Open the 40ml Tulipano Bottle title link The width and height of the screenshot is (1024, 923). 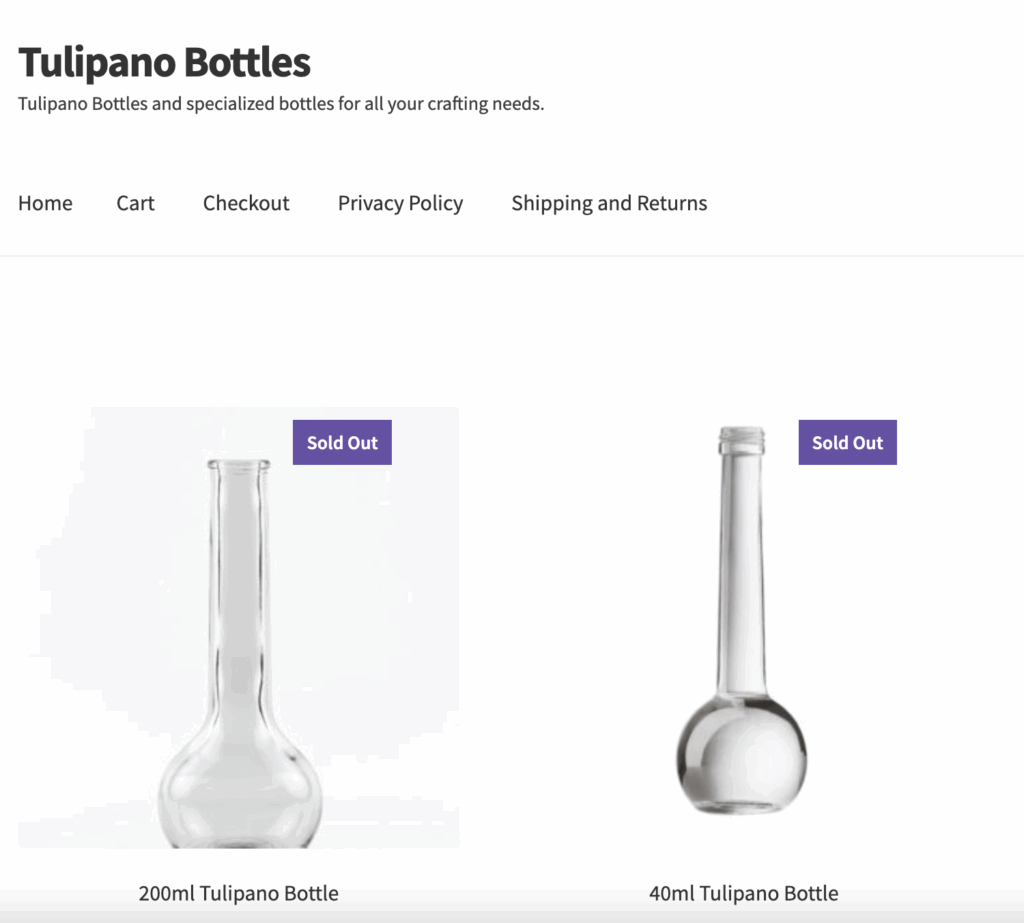tap(743, 893)
